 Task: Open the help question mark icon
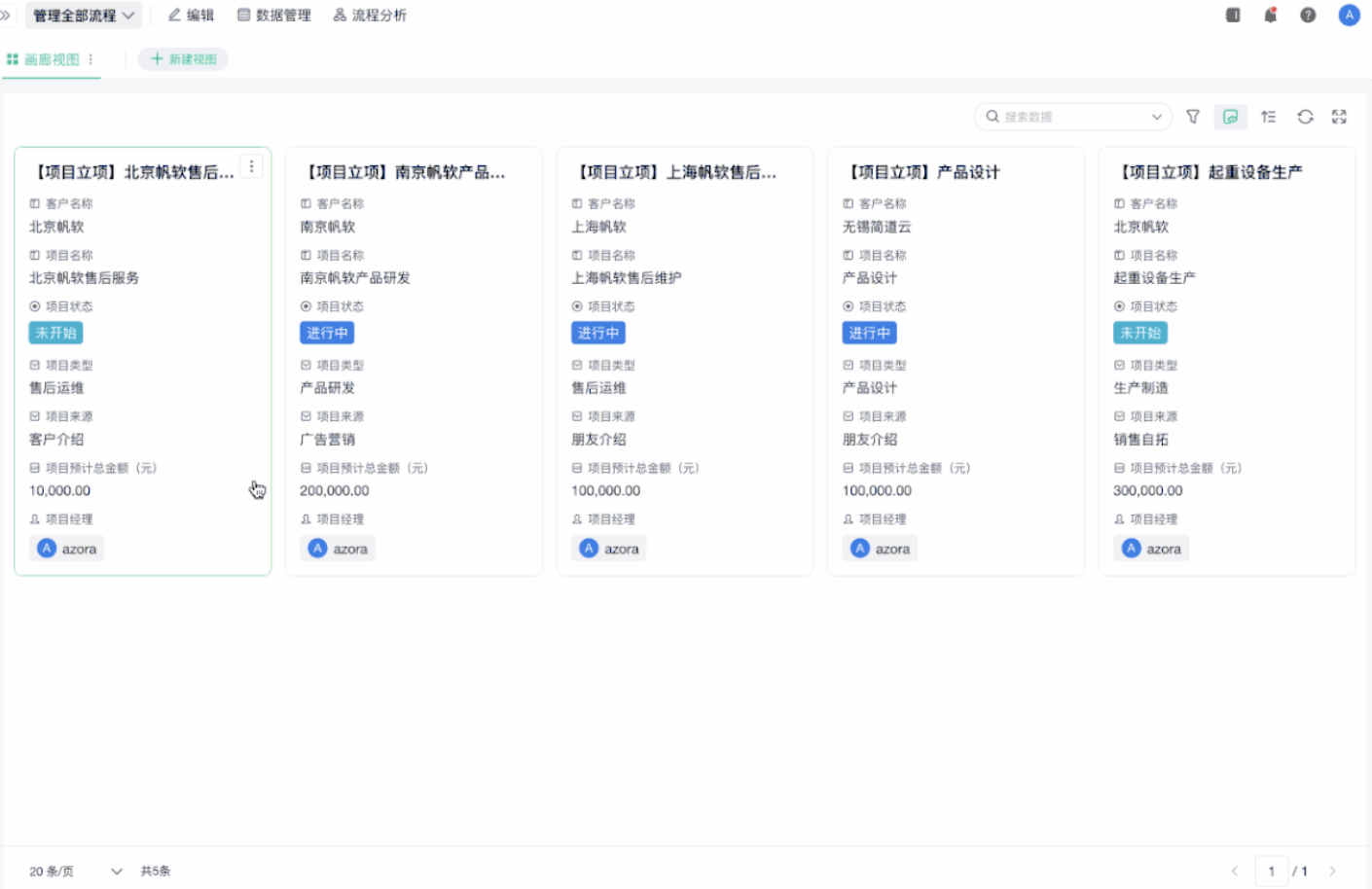1308,16
